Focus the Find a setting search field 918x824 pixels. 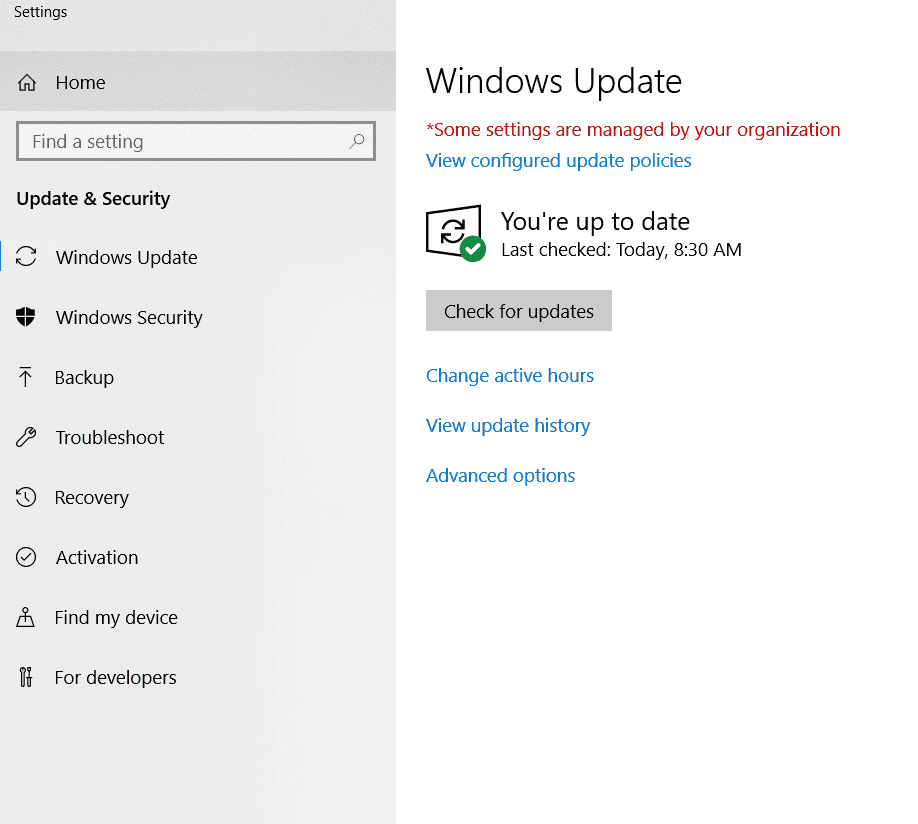[x=185, y=142]
